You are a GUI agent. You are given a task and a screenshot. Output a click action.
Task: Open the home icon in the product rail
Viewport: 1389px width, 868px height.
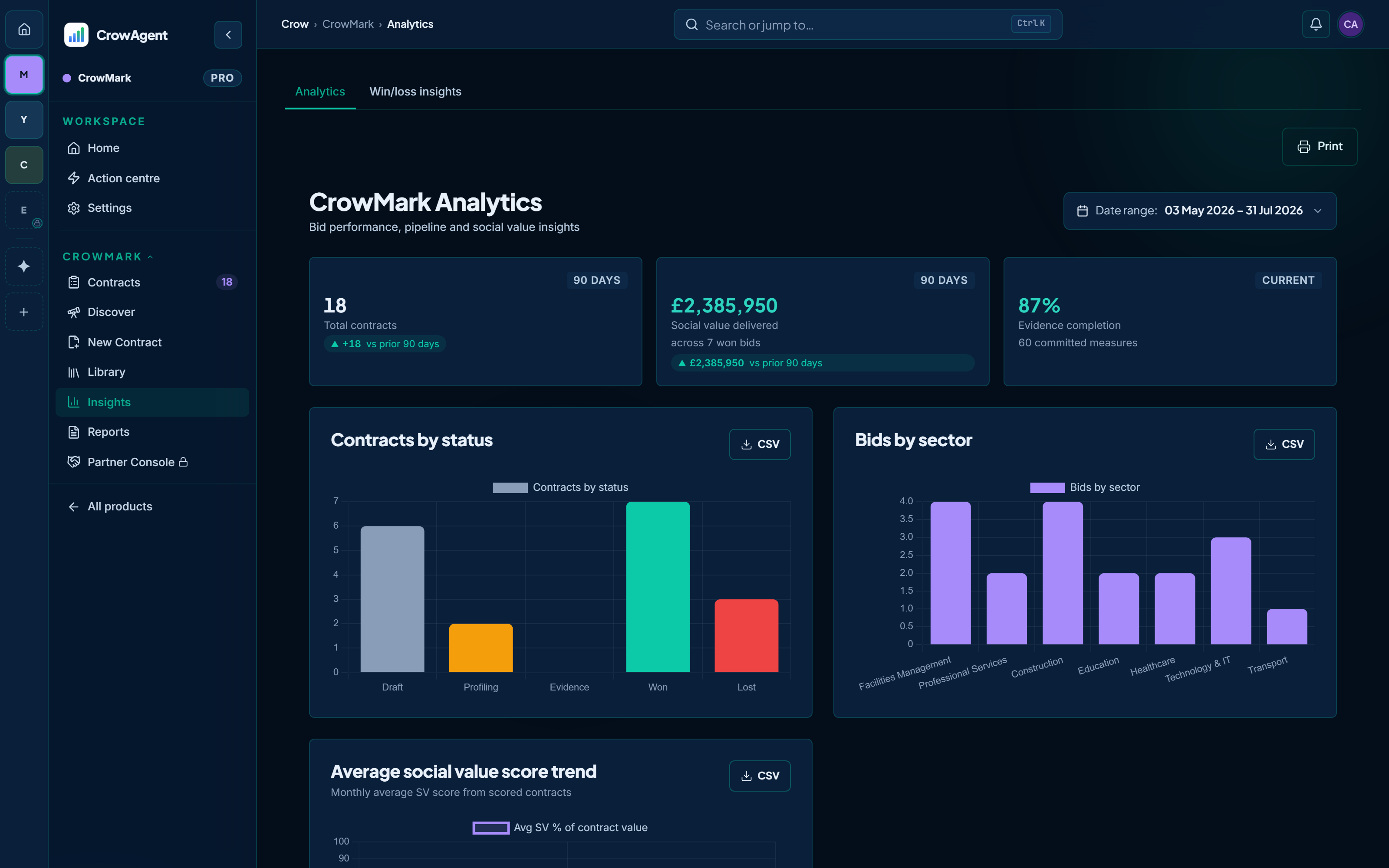coord(24,29)
